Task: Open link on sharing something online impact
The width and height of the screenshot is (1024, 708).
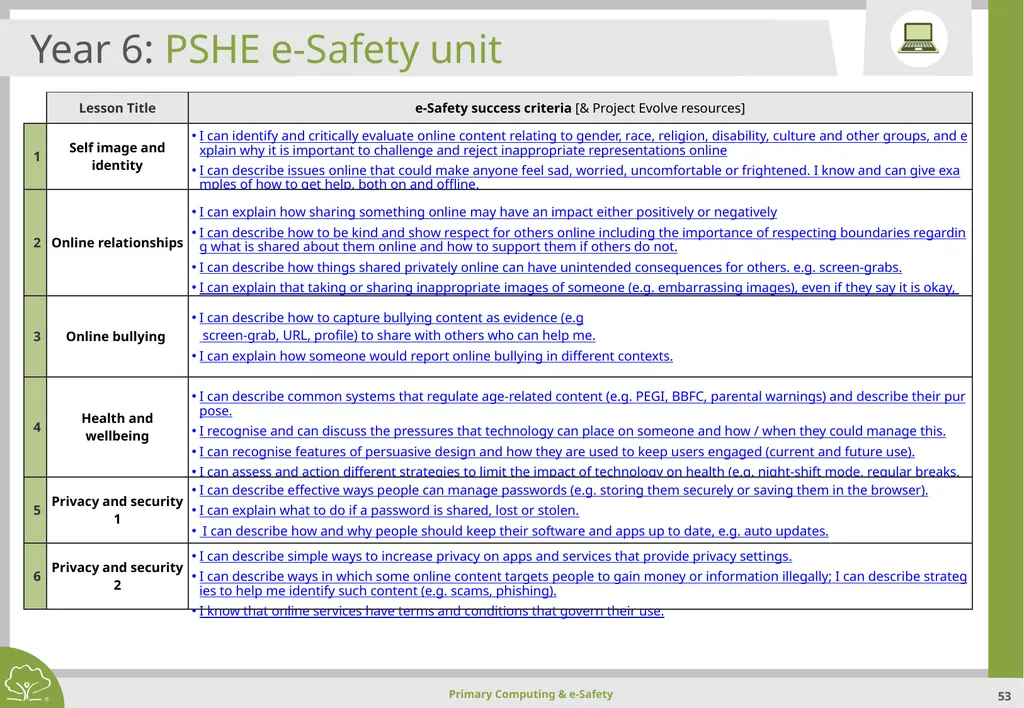Action: point(488,212)
